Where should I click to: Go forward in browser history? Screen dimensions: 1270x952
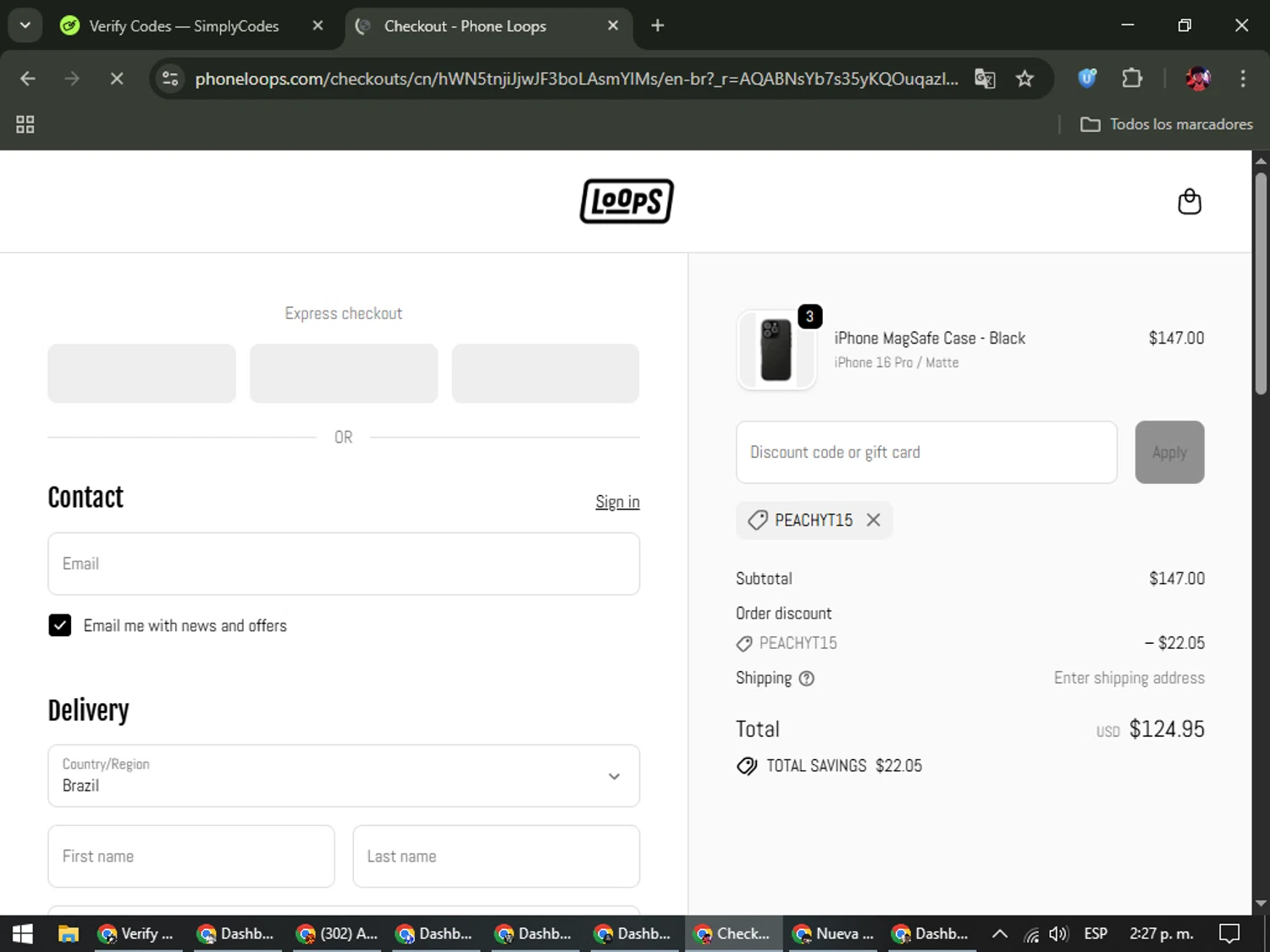pyautogui.click(x=72, y=79)
